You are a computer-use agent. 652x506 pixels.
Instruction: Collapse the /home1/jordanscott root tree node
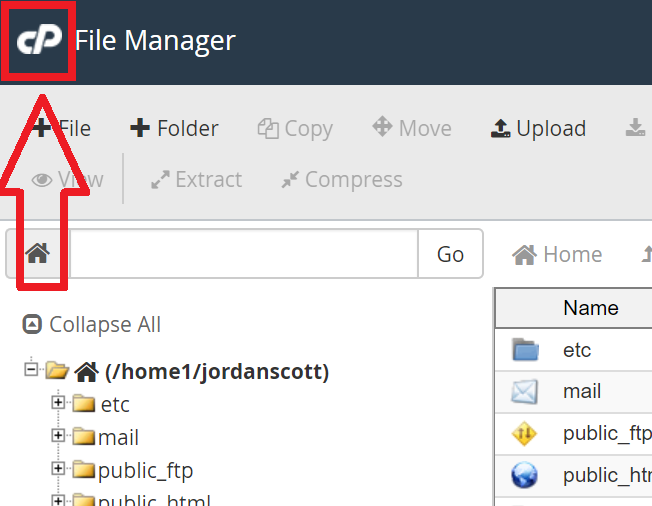click(x=31, y=370)
